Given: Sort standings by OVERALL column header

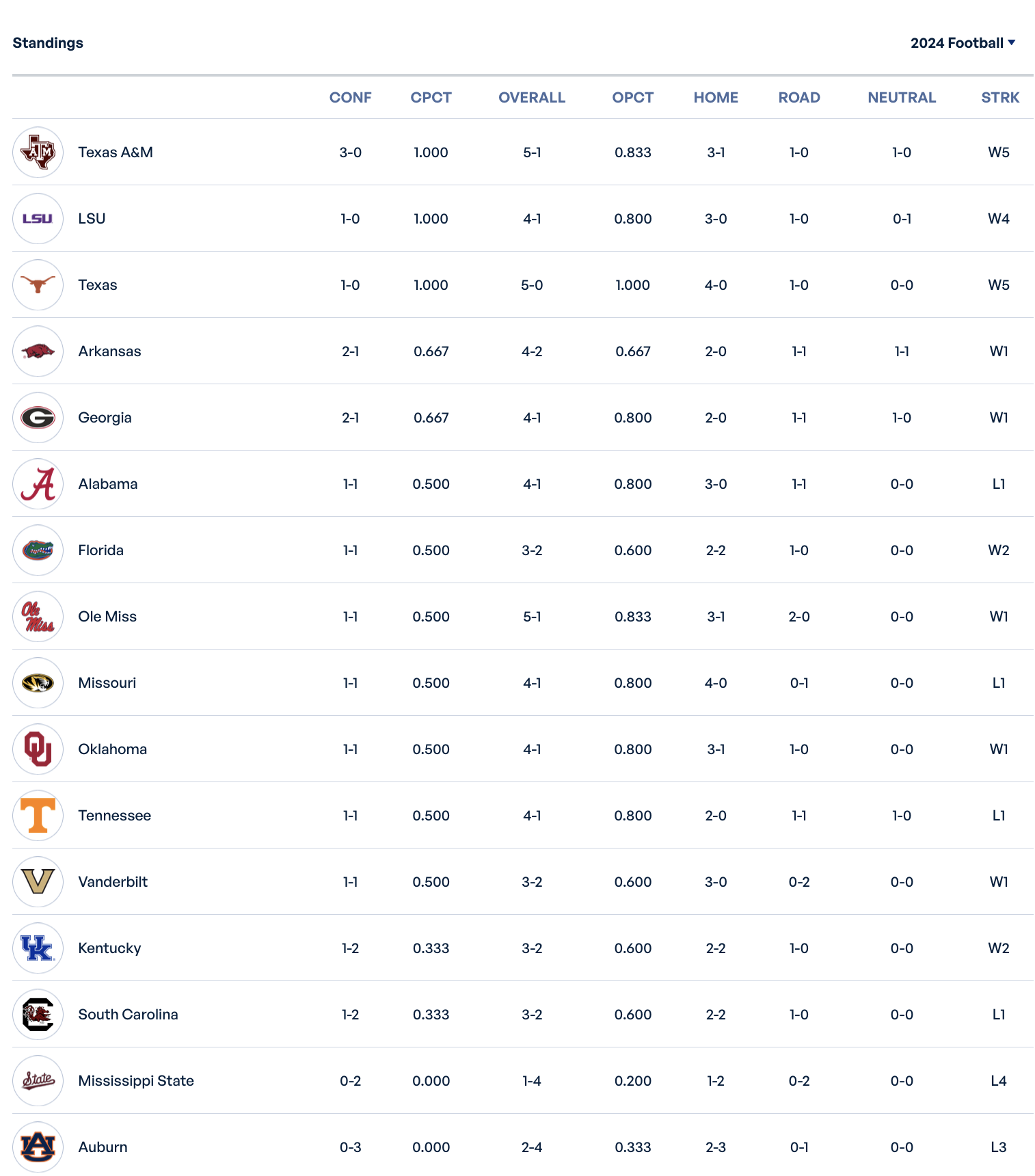Looking at the screenshot, I should (531, 98).
